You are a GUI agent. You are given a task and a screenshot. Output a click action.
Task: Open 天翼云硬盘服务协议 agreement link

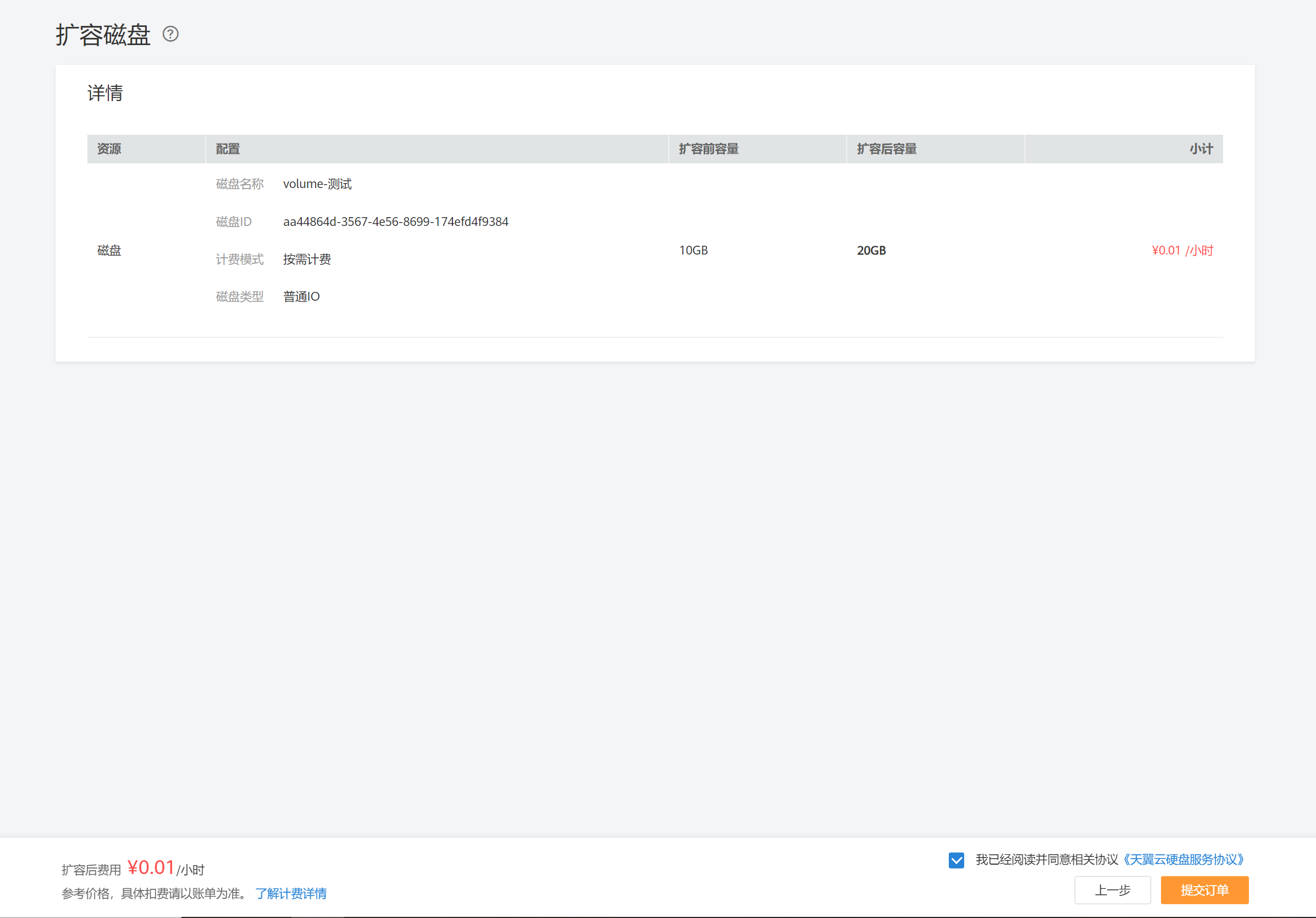(x=1184, y=860)
